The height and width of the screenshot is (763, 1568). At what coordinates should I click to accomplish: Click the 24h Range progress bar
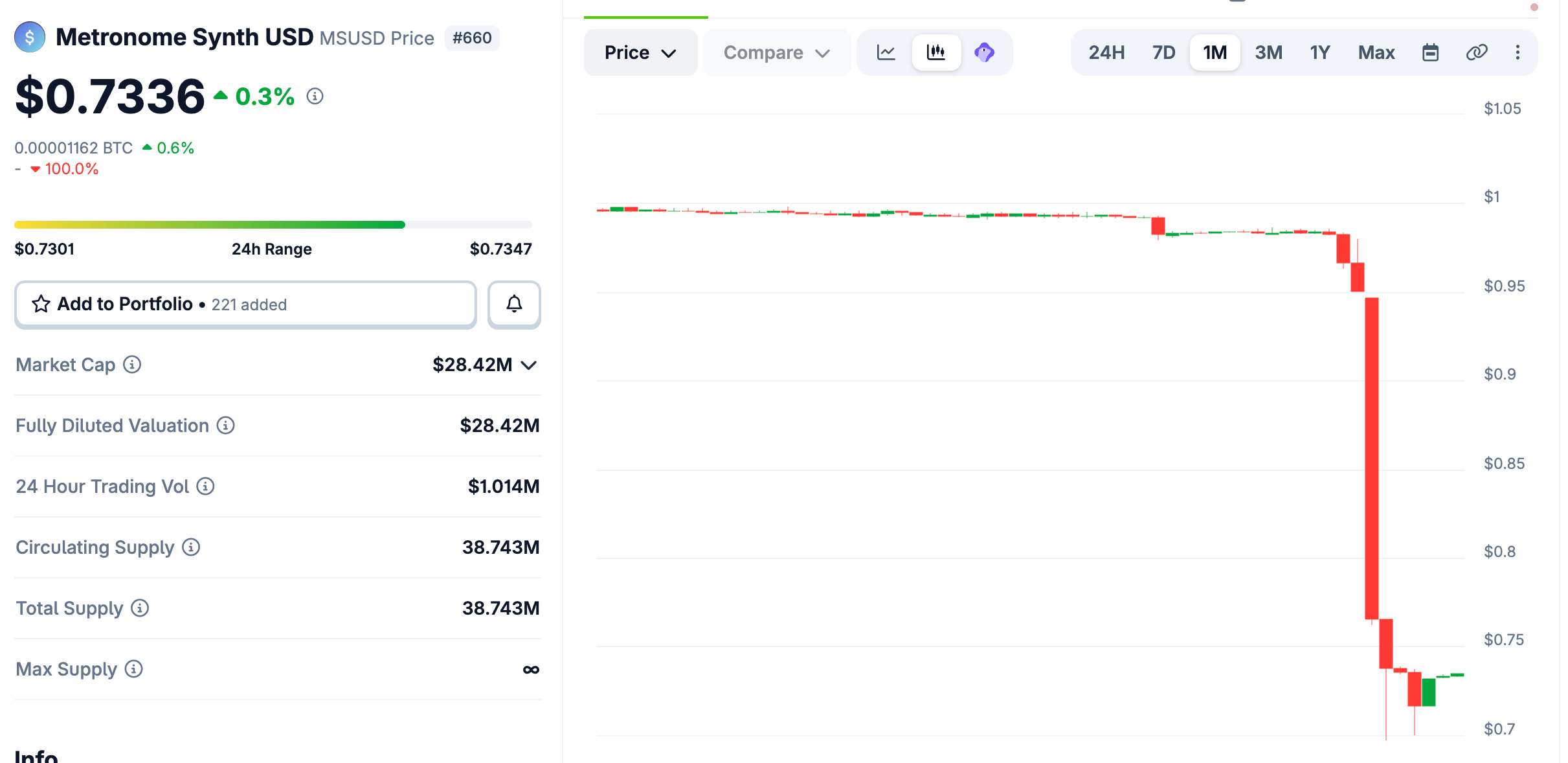(273, 225)
